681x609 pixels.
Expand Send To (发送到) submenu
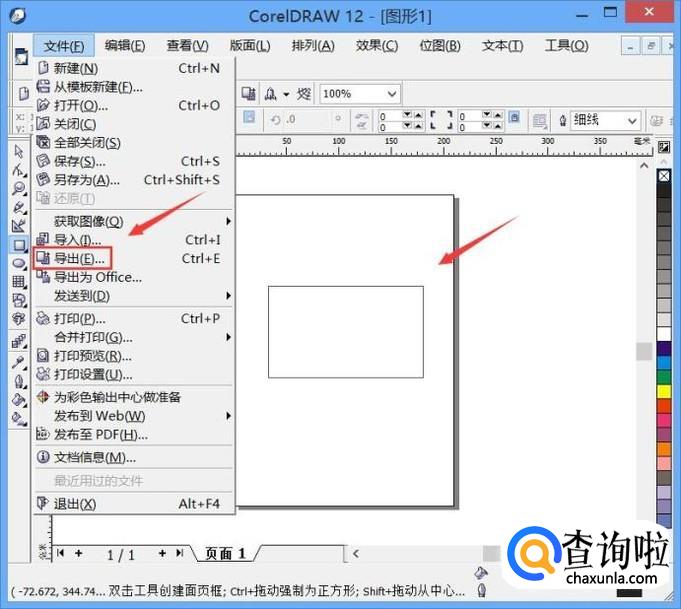(x=135, y=296)
